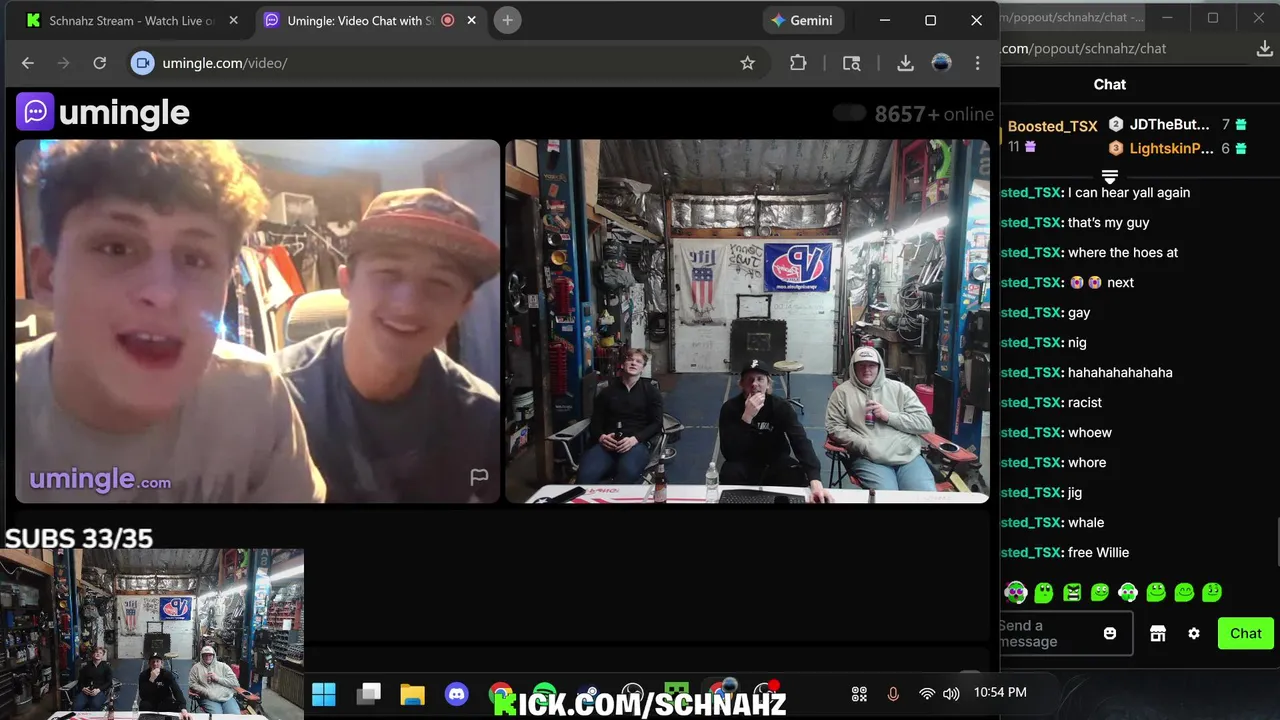Reload the umingle.com page
Image resolution: width=1280 pixels, height=720 pixels.
coord(100,63)
